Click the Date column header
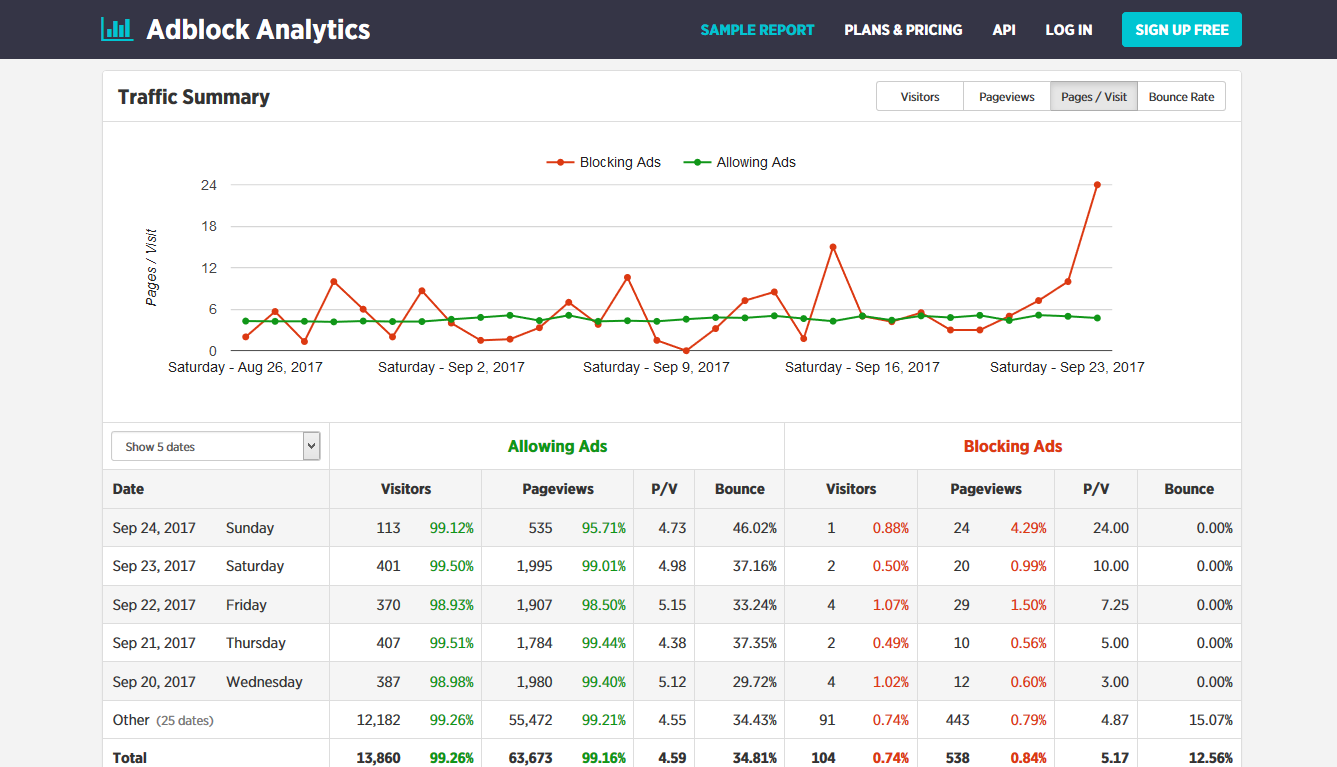Viewport: 1337px width, 767px height. [x=128, y=489]
